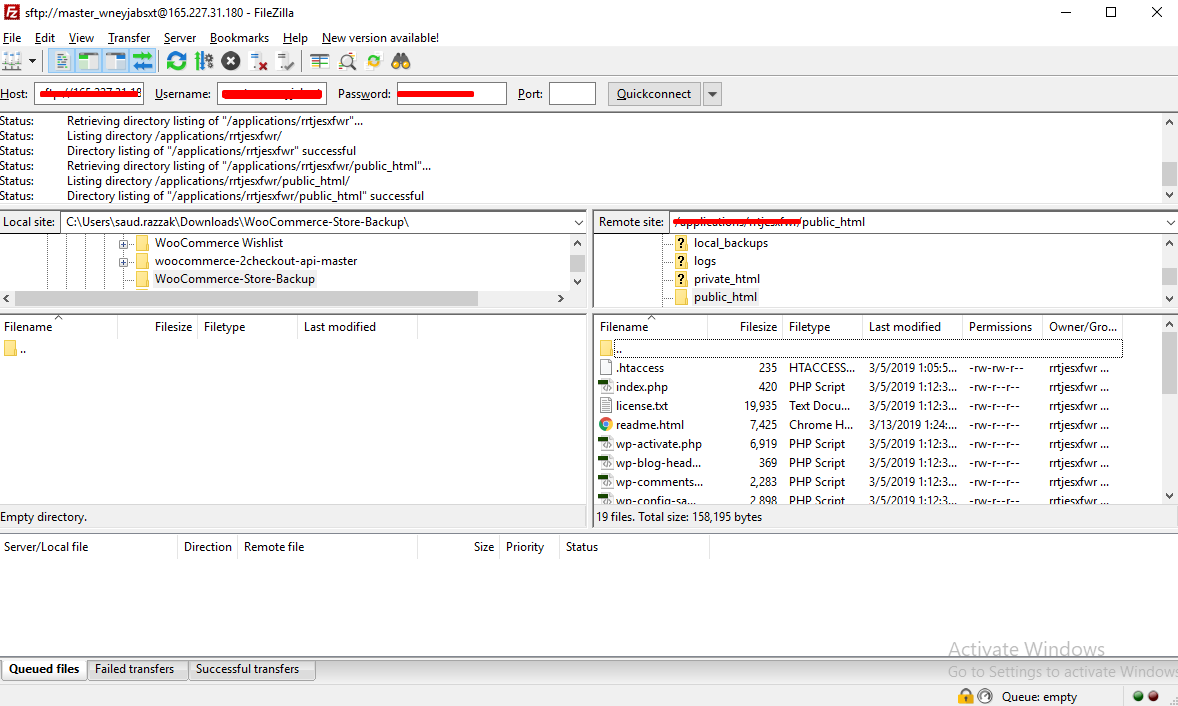Click the wp-activate.php file icon
1178x706 pixels.
(606, 444)
